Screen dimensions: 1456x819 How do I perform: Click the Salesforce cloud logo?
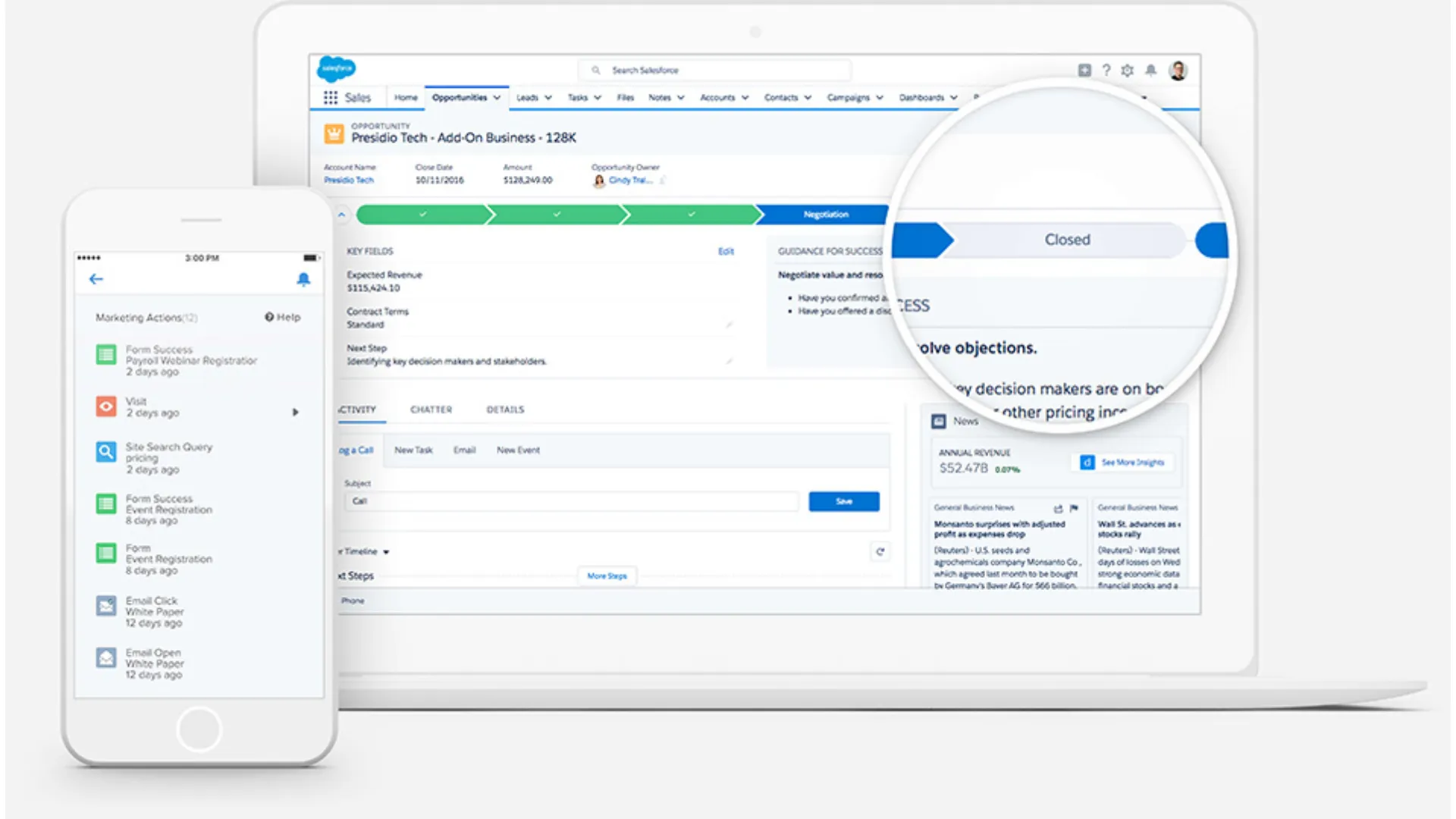click(x=336, y=69)
